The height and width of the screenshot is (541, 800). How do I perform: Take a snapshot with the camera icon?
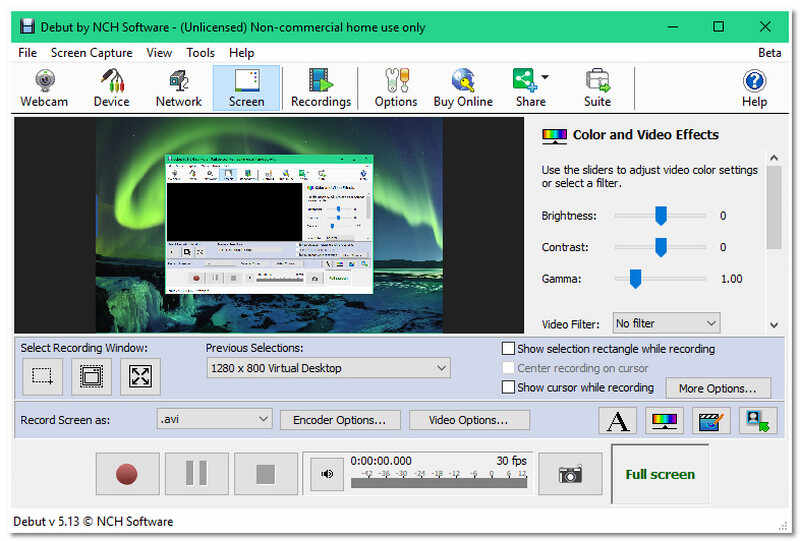click(570, 474)
